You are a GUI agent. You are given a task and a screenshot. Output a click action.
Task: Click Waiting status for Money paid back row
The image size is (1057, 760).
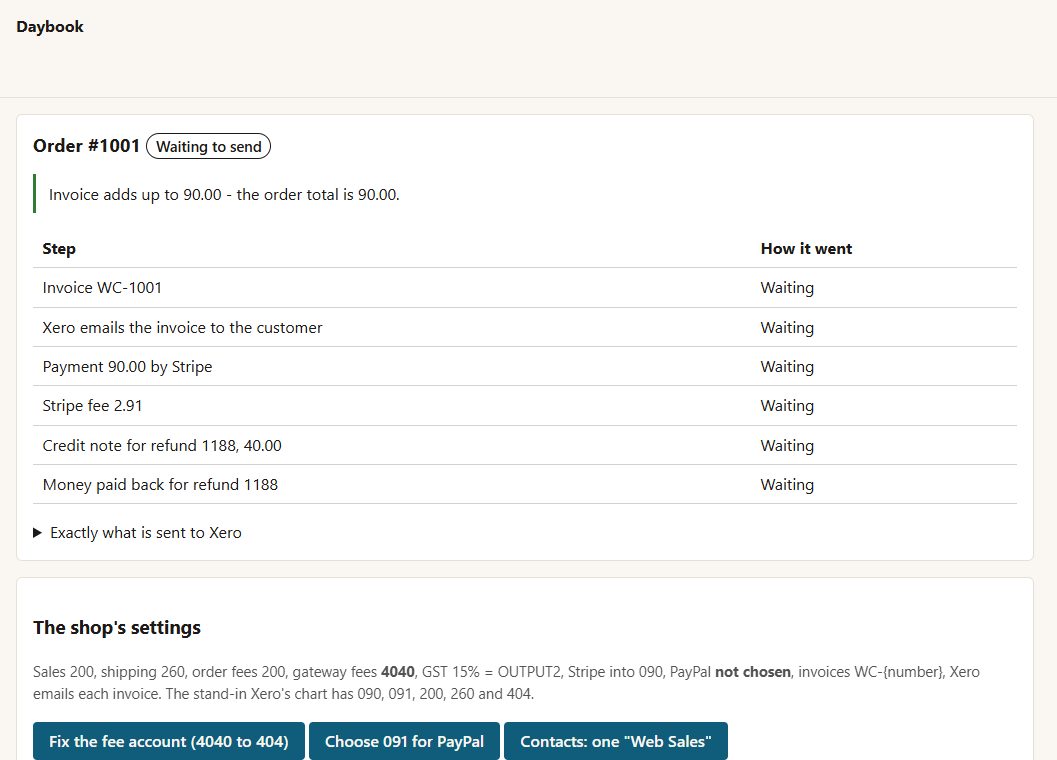pyautogui.click(x=787, y=485)
